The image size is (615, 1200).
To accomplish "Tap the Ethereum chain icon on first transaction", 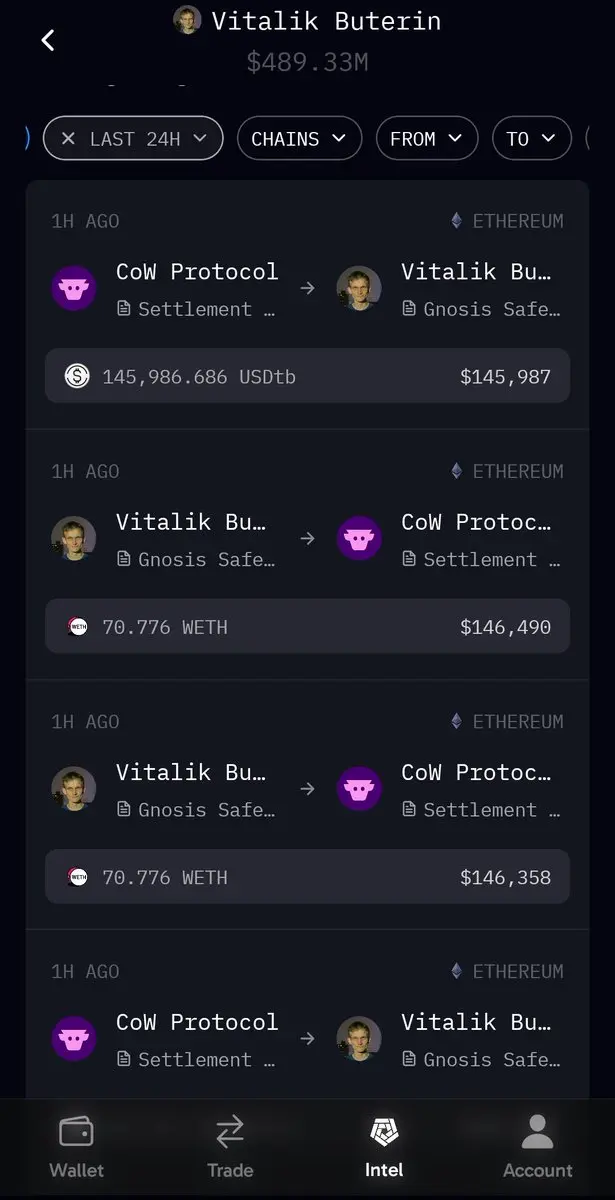I will click(x=457, y=221).
